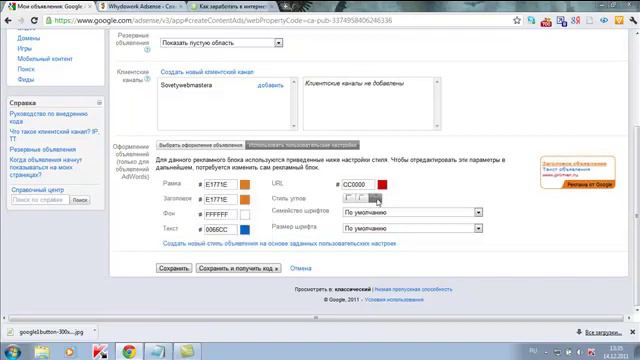Viewport: 640px width, 360px height.
Task: Open the Windows Start menu orb
Action: click(12, 351)
